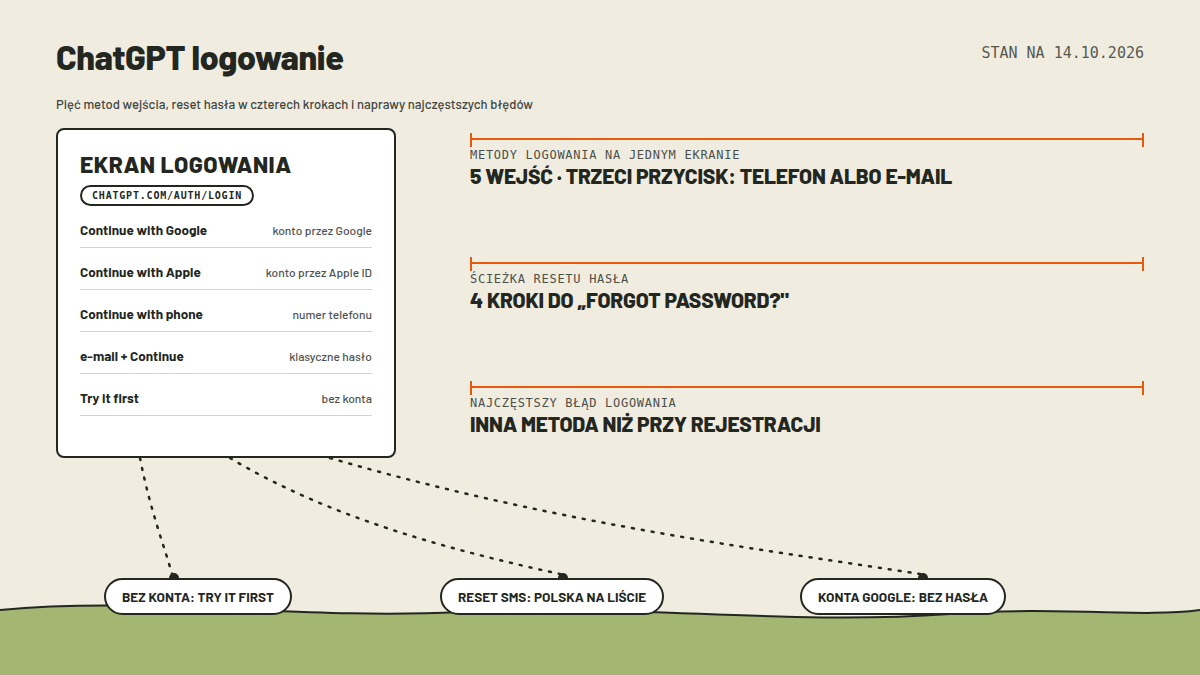This screenshot has width=1200, height=675.
Task: Select the date stamp STAN NA 14.10.2026
Action: tap(1062, 53)
